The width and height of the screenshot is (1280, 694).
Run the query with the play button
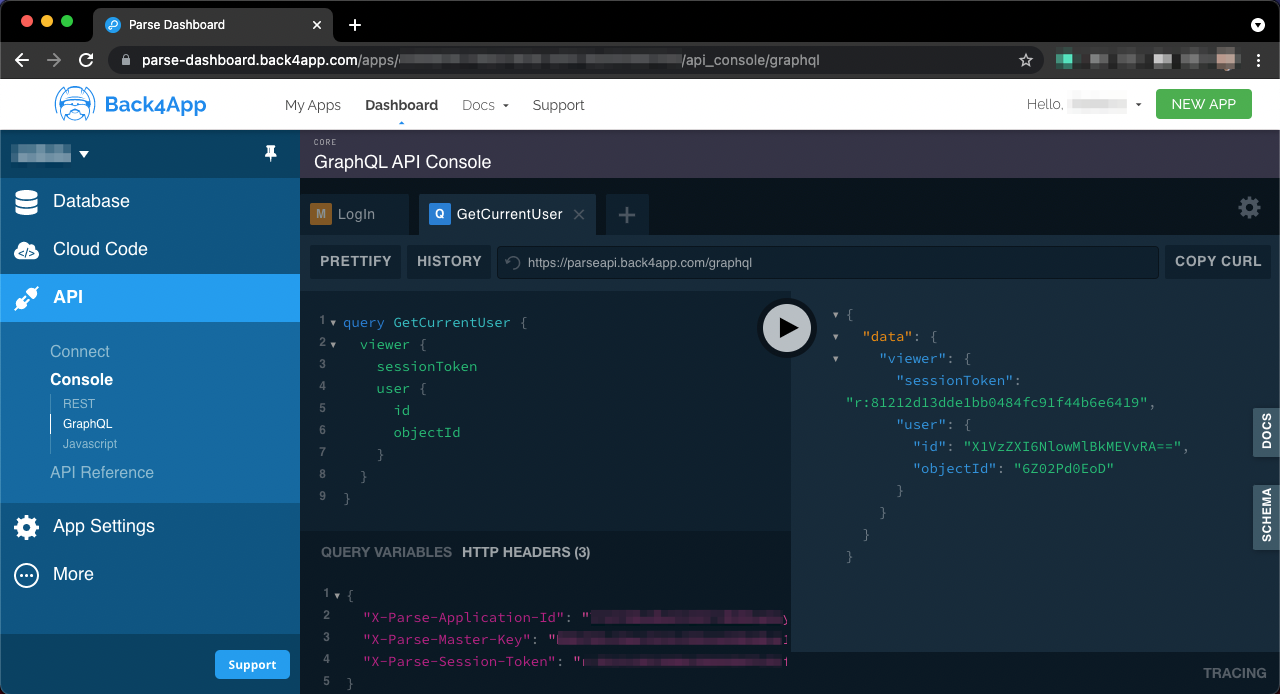[x=787, y=327]
